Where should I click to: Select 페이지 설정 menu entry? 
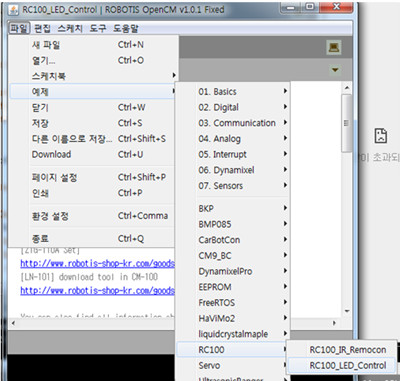(92, 177)
